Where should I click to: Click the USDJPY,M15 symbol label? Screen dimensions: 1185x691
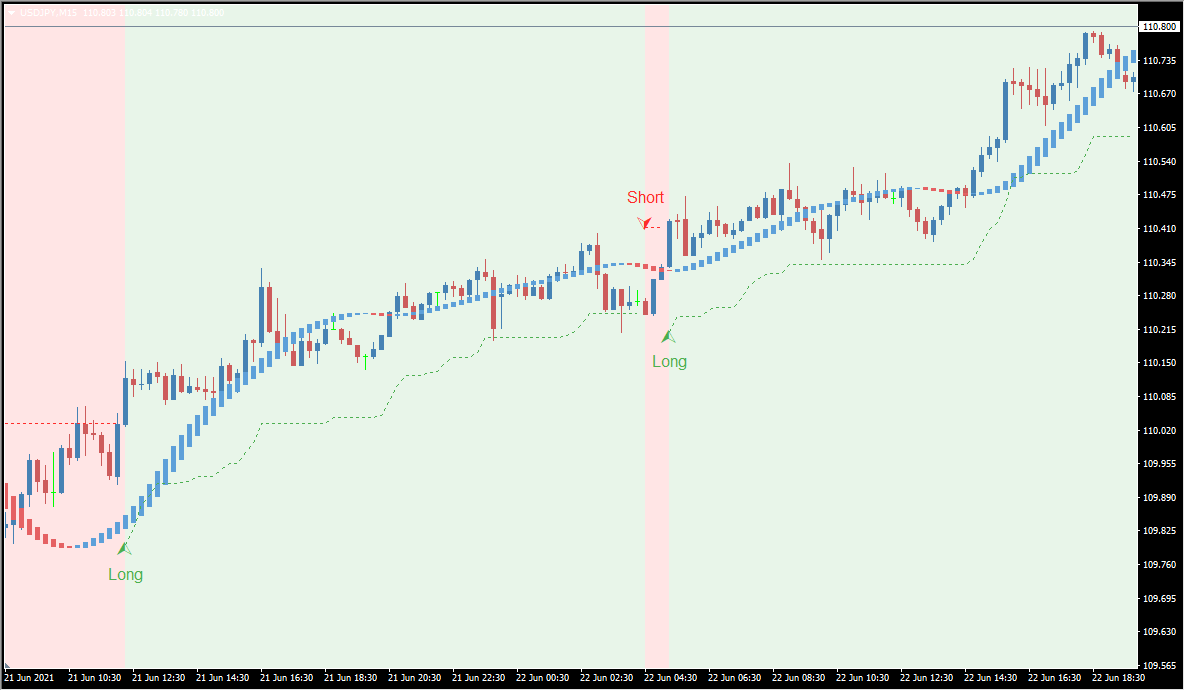click(48, 12)
